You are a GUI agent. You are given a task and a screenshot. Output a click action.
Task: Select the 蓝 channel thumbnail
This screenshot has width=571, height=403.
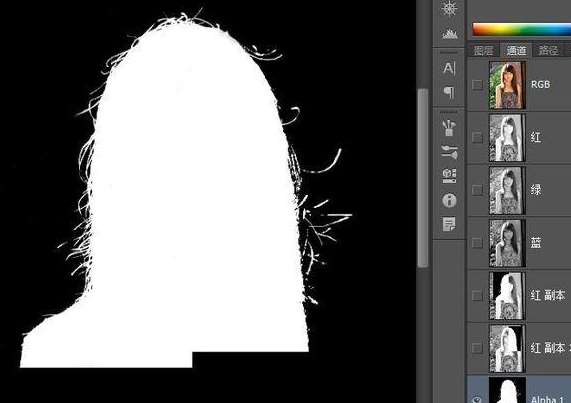click(507, 242)
